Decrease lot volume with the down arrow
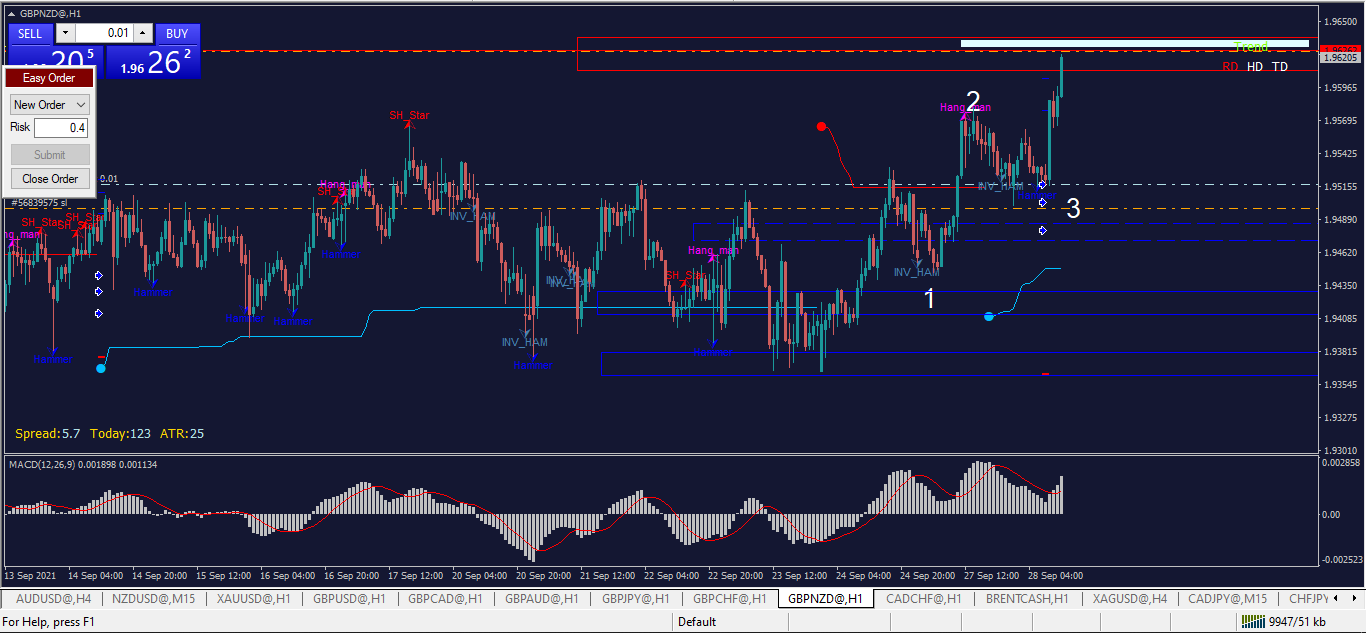1366x633 pixels. (65, 33)
